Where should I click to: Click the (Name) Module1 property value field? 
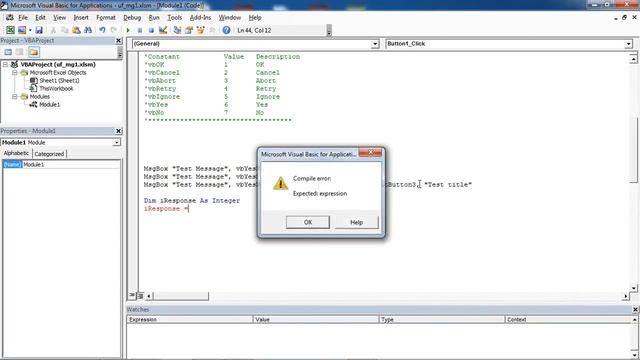tap(71, 164)
